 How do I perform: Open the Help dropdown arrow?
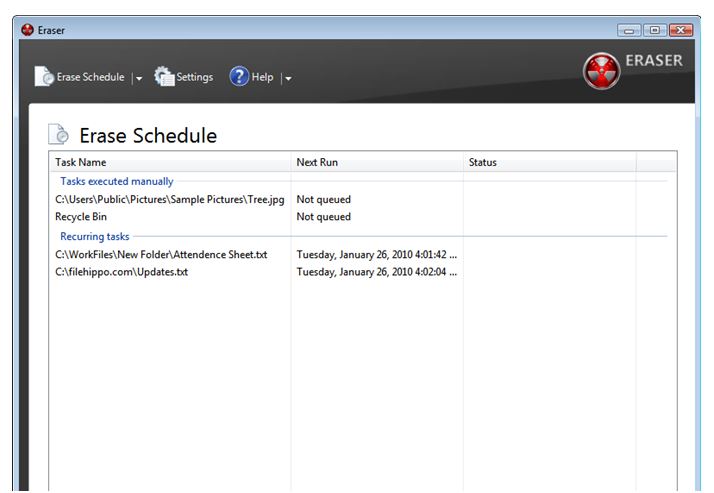pos(288,78)
